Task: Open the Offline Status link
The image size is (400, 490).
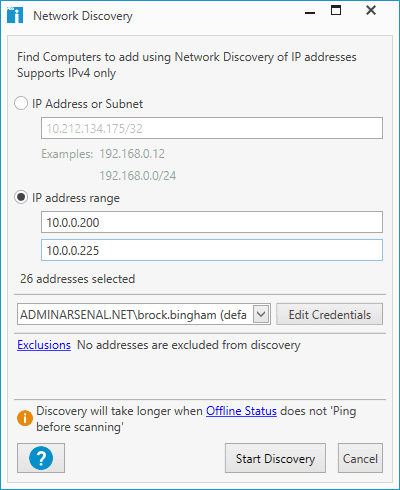Action: (x=241, y=411)
